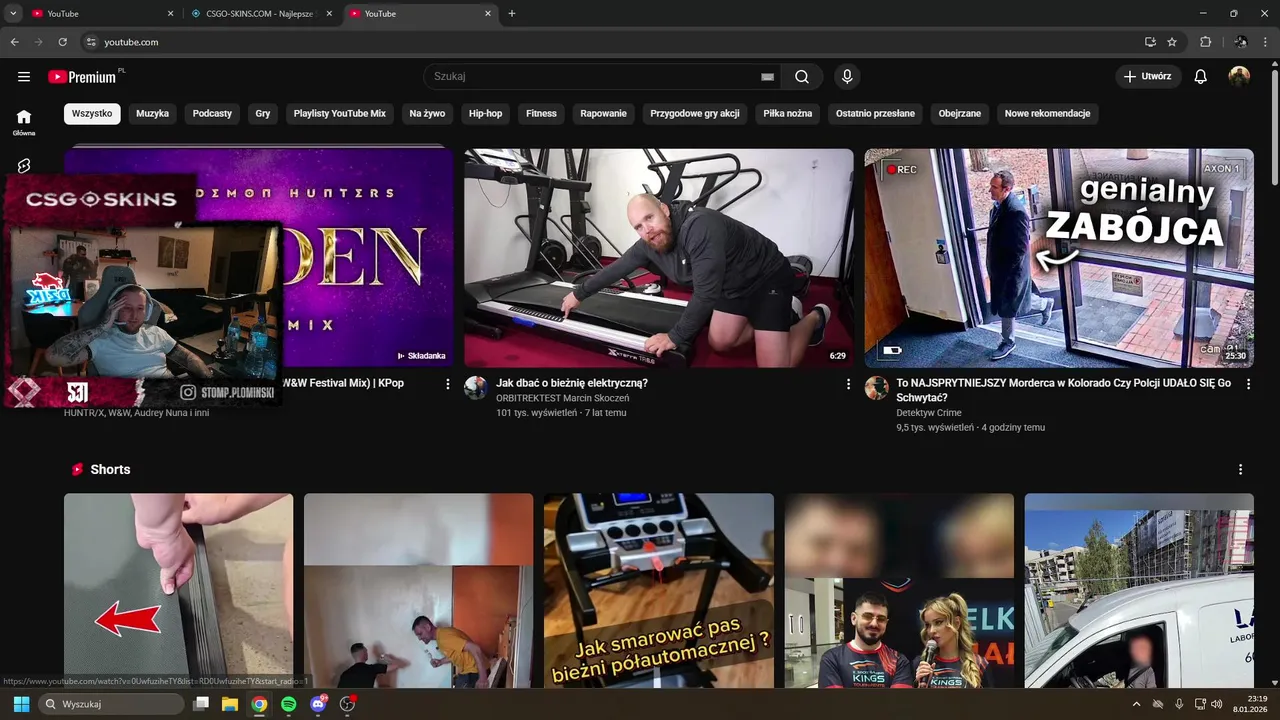1280x720 pixels.
Task: Open the Główna home sidebar item
Action: [x=24, y=122]
